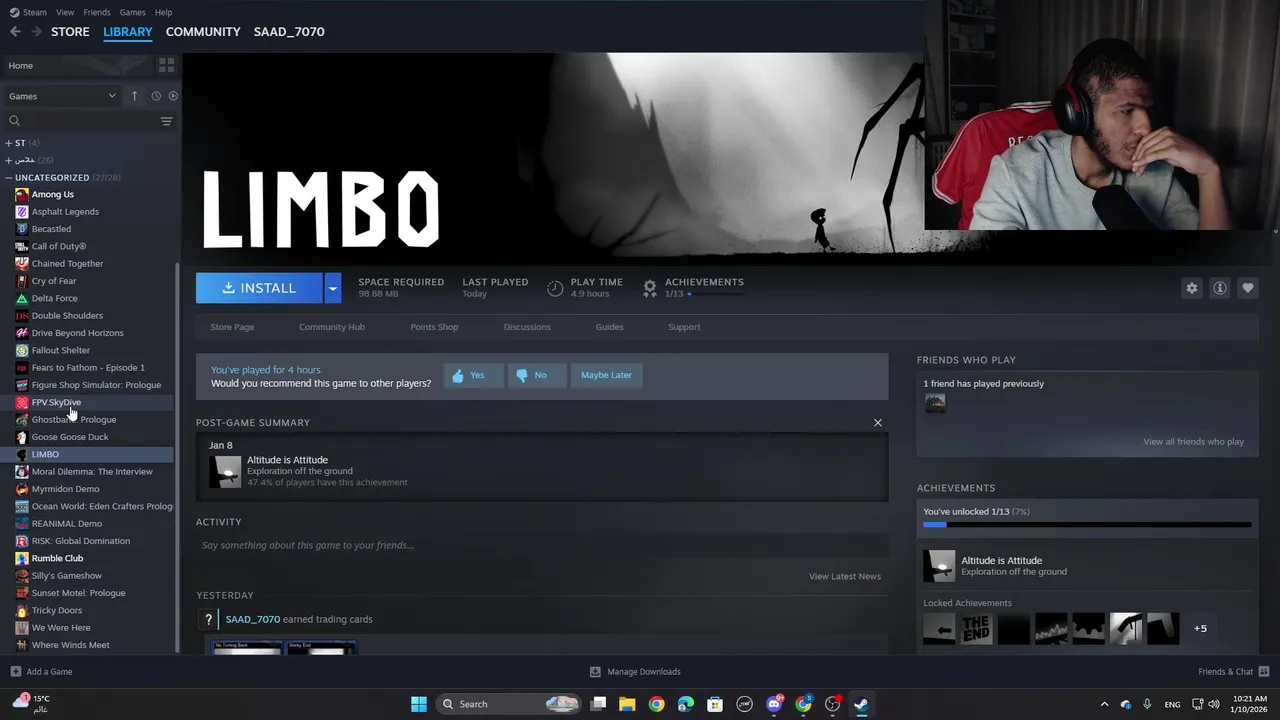Open the Community Hub link
This screenshot has width=1280, height=720.
point(332,327)
